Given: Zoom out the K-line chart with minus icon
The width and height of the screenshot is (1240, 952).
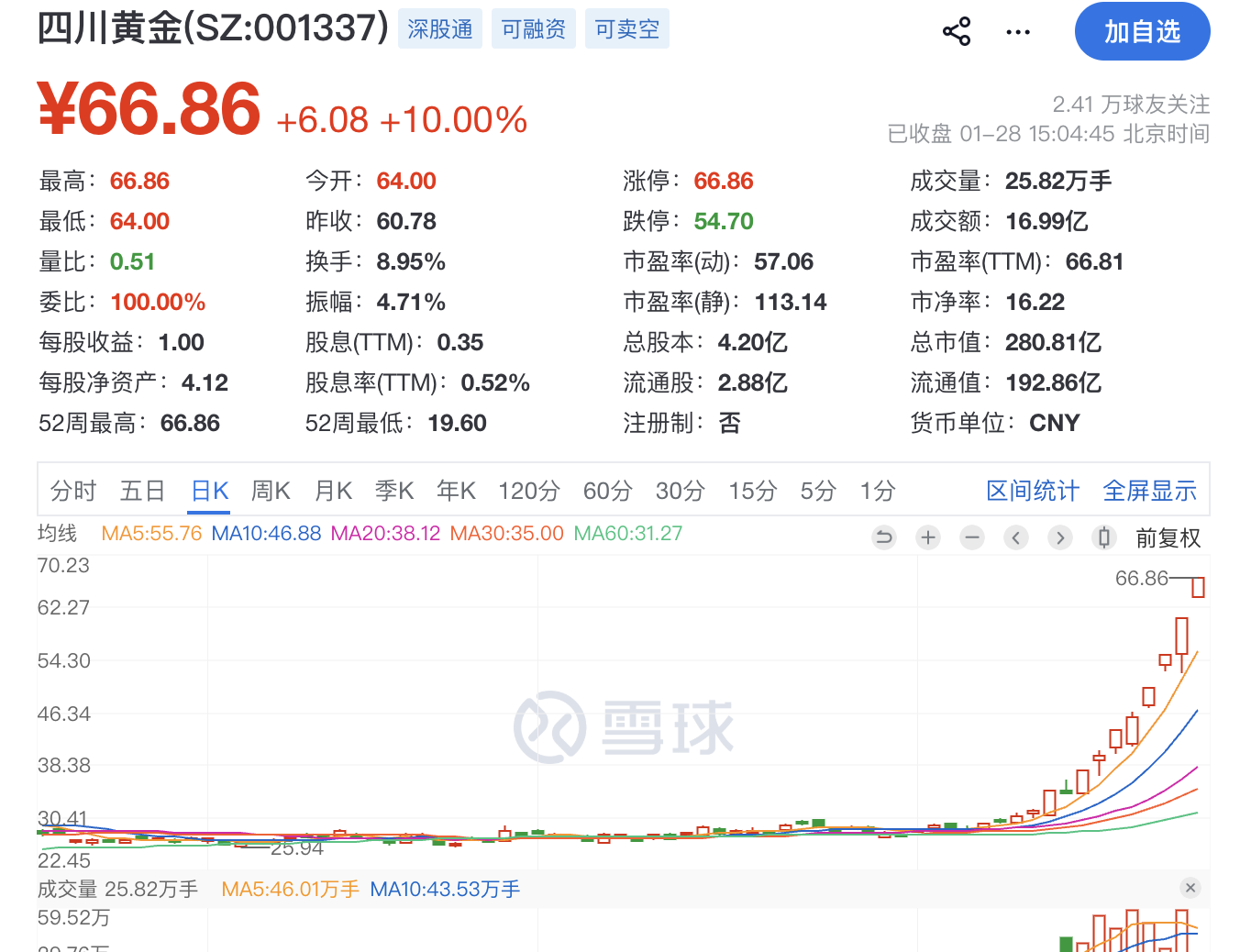Looking at the screenshot, I should [972, 537].
